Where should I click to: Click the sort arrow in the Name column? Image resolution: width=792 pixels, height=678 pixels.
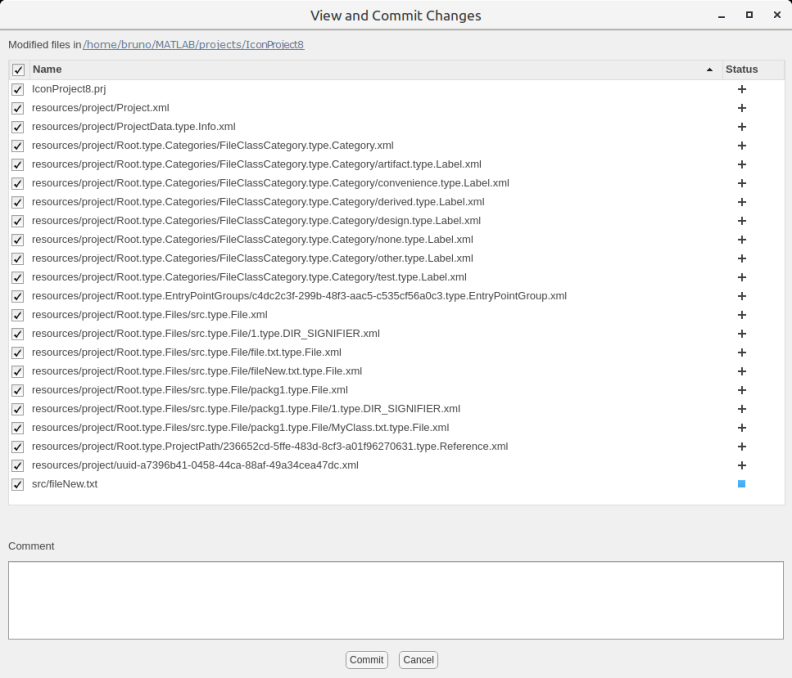coord(710,70)
